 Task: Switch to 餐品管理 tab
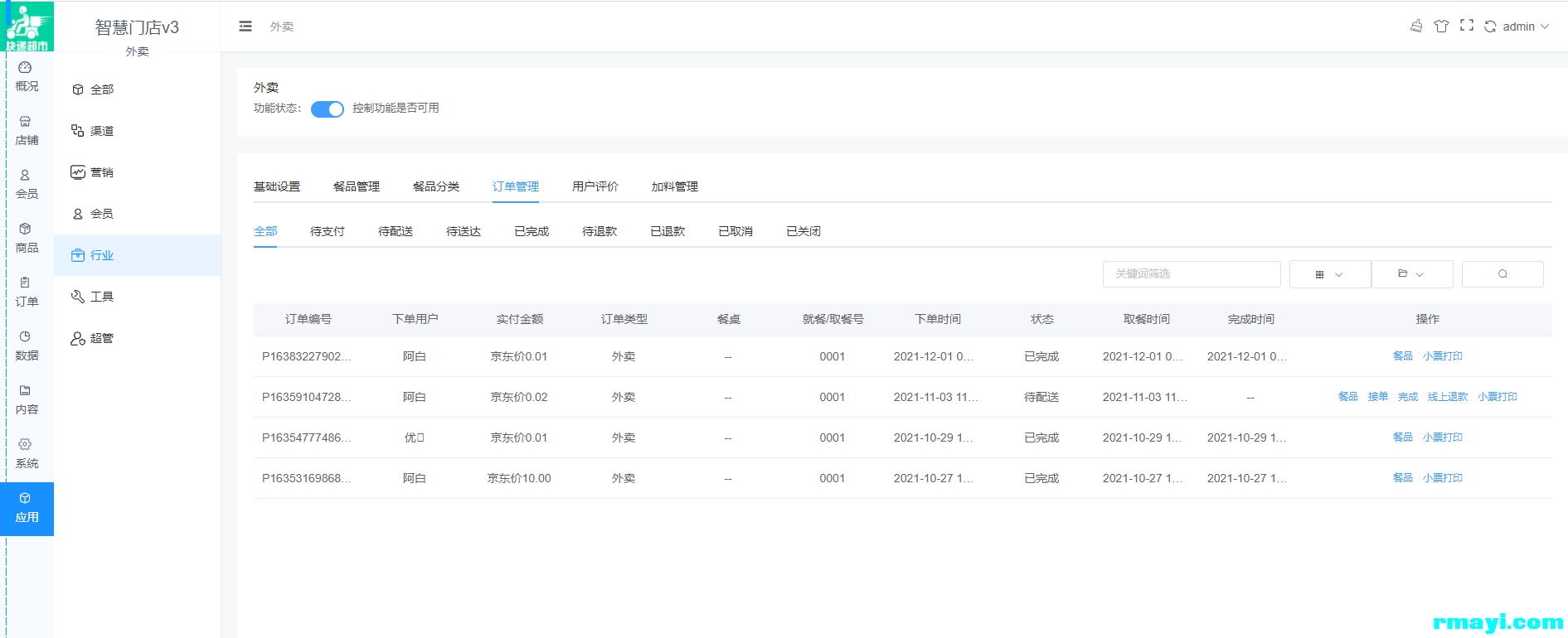(x=357, y=186)
